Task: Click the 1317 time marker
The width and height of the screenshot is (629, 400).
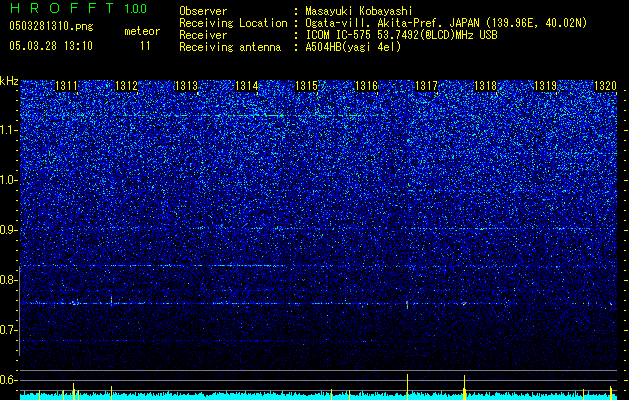Action: pos(426,86)
